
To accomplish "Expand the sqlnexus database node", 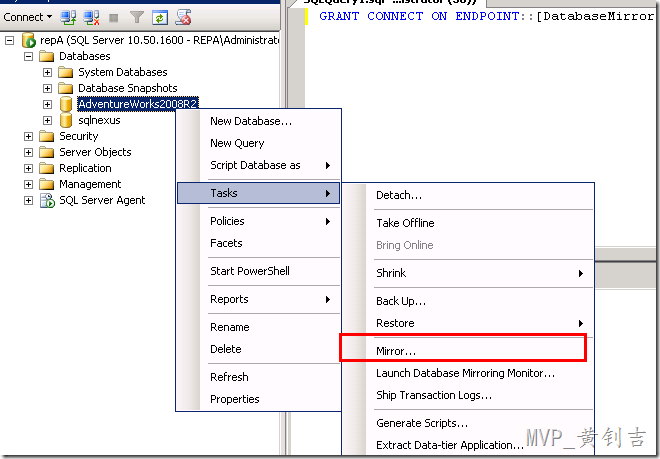I will 48,120.
